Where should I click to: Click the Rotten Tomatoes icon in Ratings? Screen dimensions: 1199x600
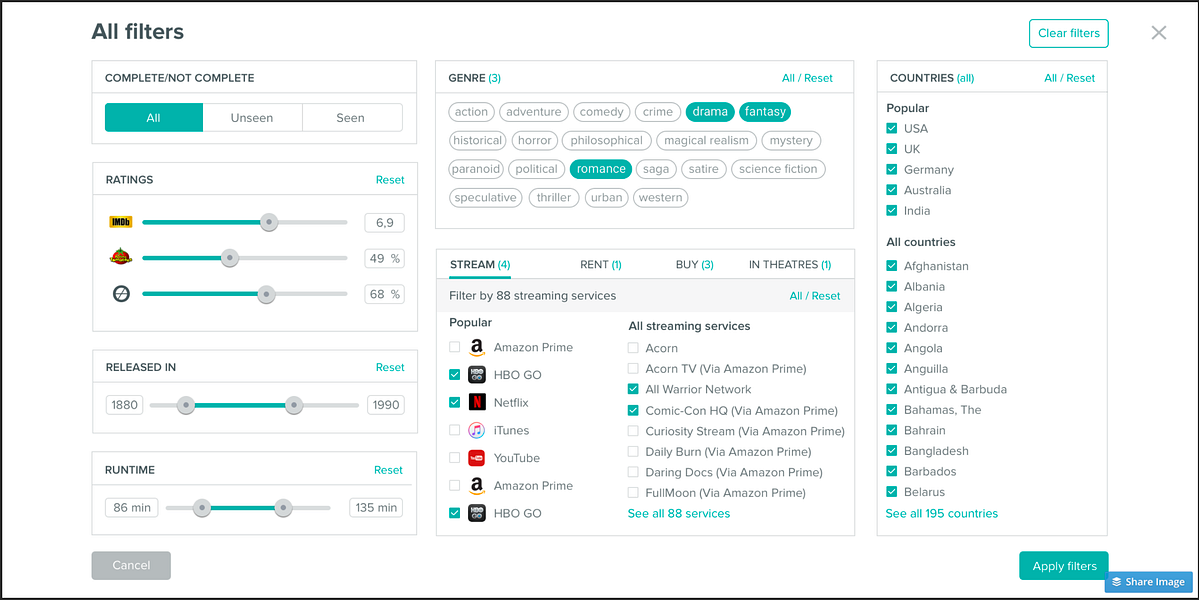click(121, 258)
